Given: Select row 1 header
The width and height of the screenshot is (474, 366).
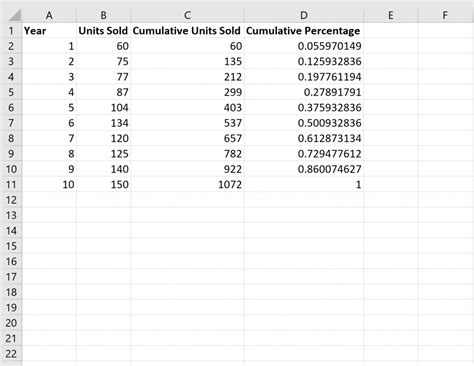Looking at the screenshot, I should point(11,31).
